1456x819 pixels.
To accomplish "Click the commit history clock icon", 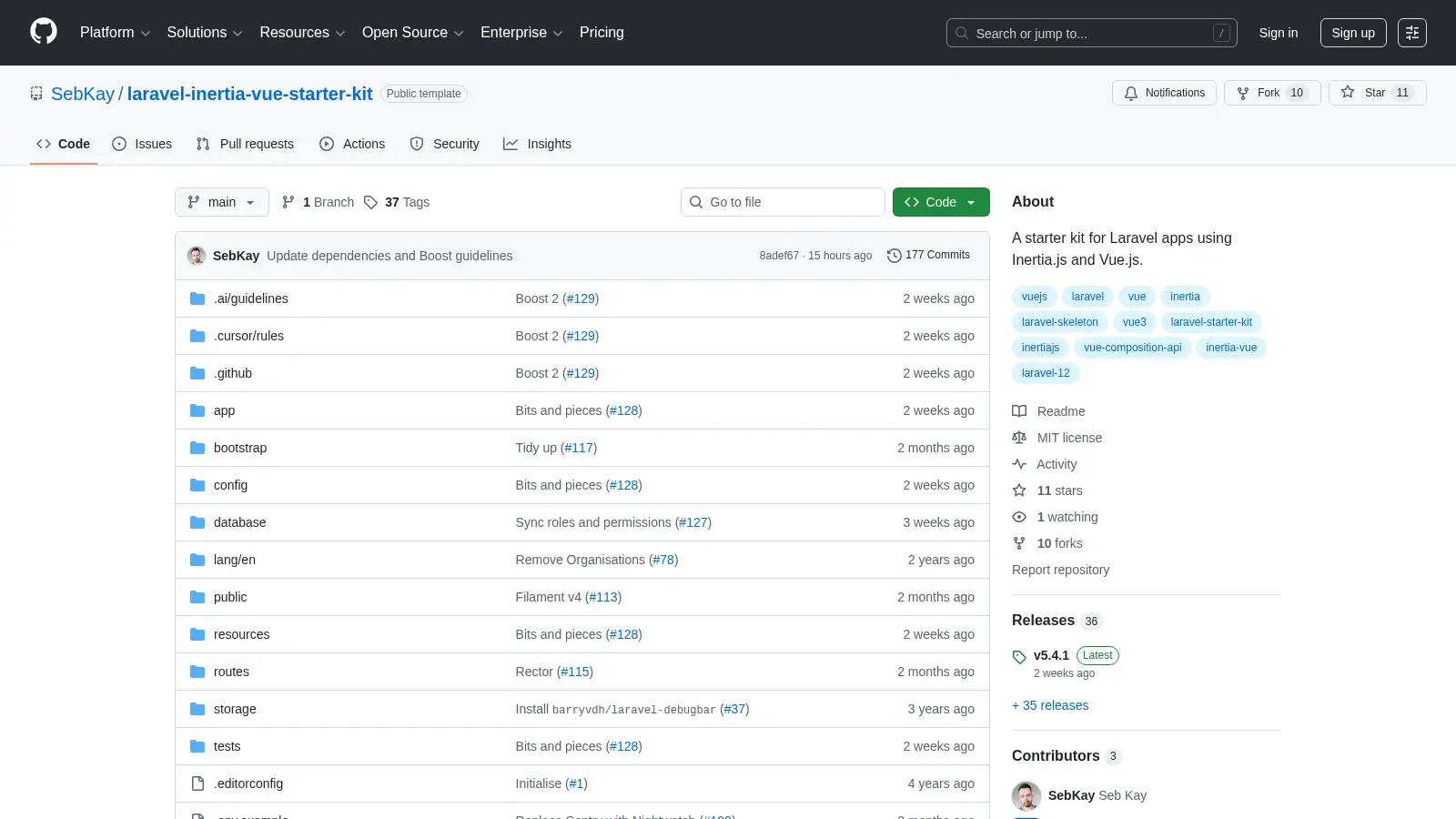I will click(x=895, y=256).
